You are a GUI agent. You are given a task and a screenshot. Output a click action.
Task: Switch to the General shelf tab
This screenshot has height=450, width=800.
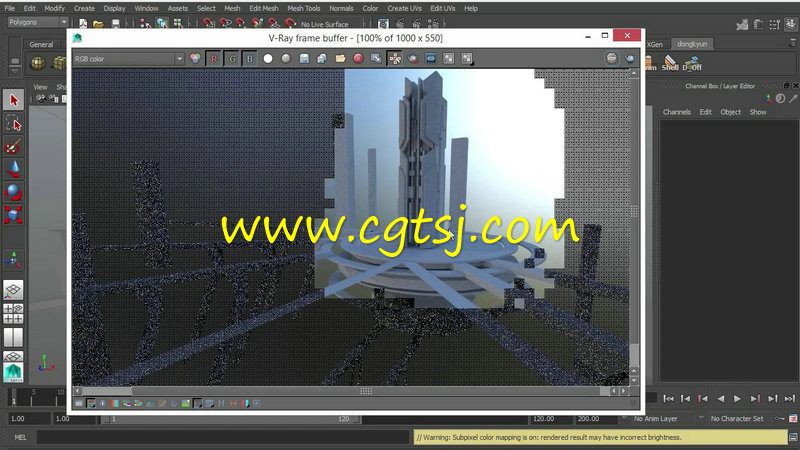(41, 44)
